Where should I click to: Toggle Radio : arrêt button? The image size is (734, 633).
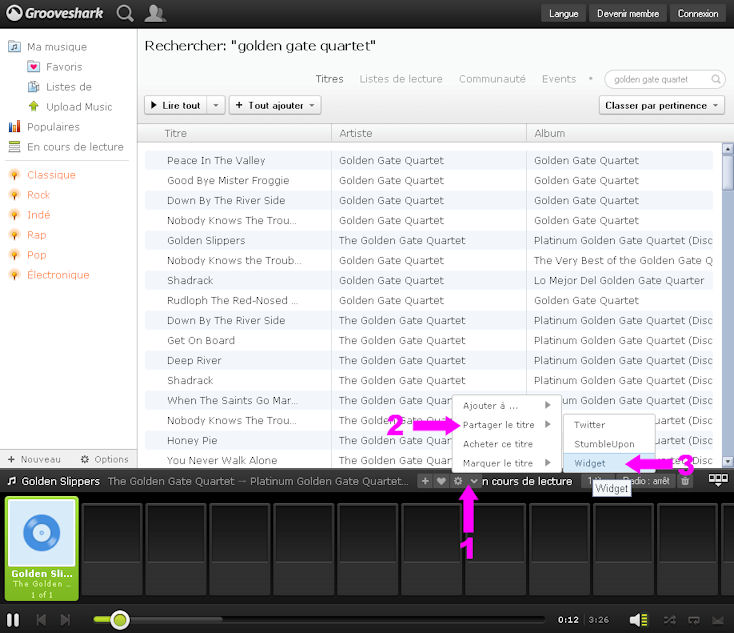point(646,481)
